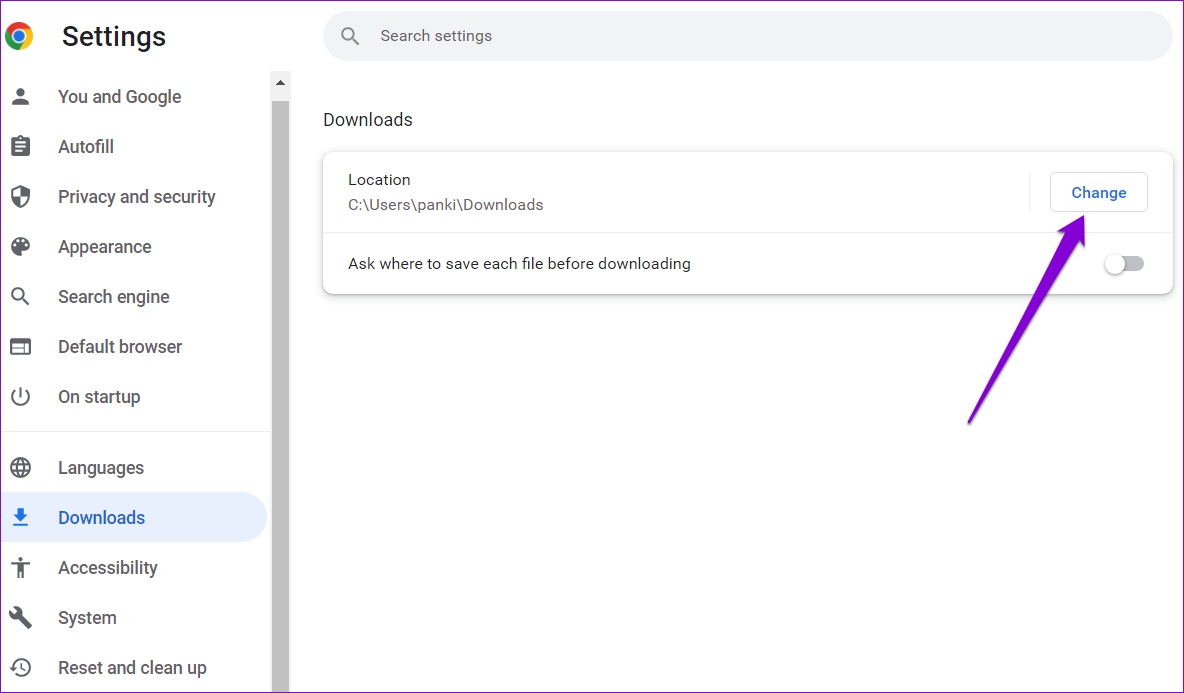1184x693 pixels.
Task: Enable ask where to save each file toggle
Action: pos(1124,263)
